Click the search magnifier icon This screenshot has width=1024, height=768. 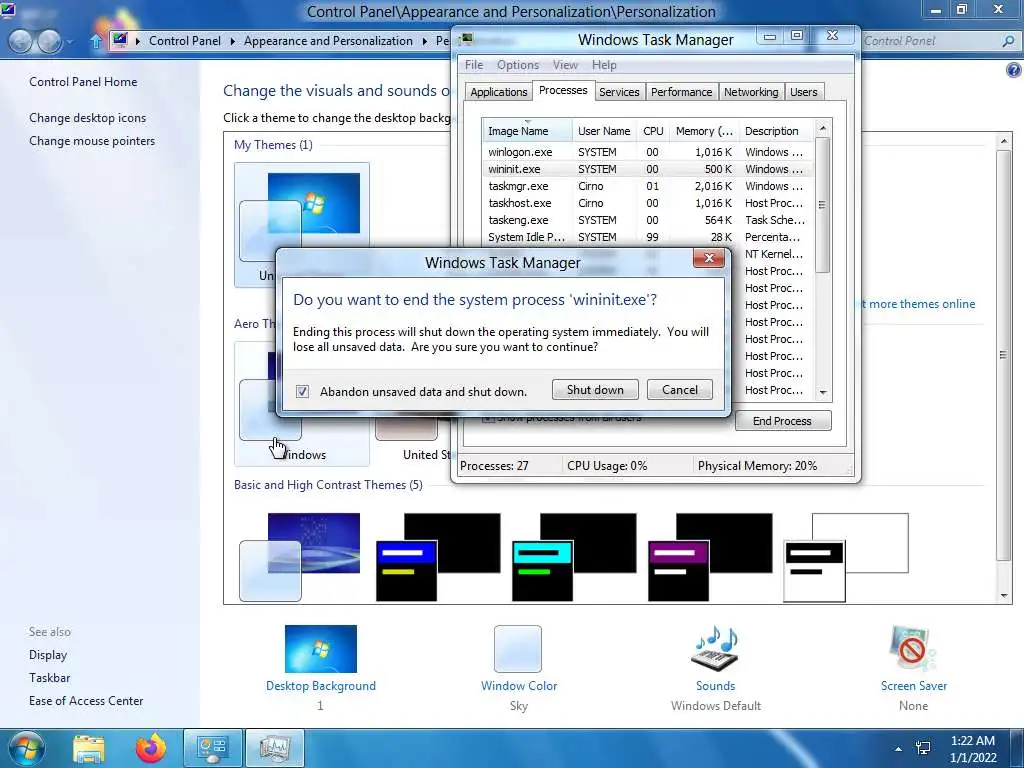click(x=1008, y=41)
